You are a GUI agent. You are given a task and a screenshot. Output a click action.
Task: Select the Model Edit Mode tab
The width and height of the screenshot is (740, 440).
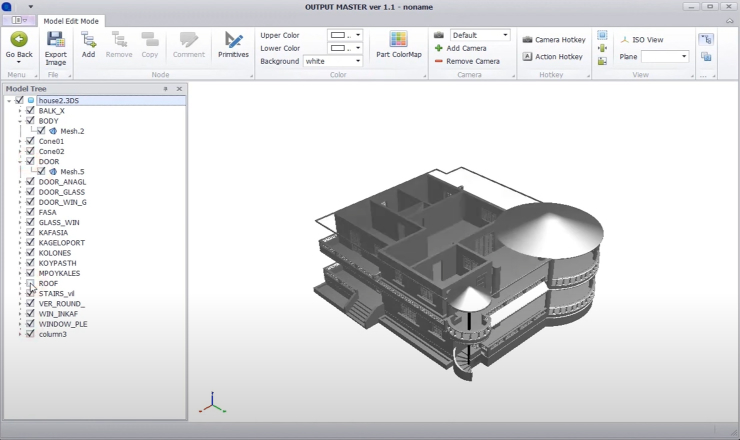click(70, 20)
